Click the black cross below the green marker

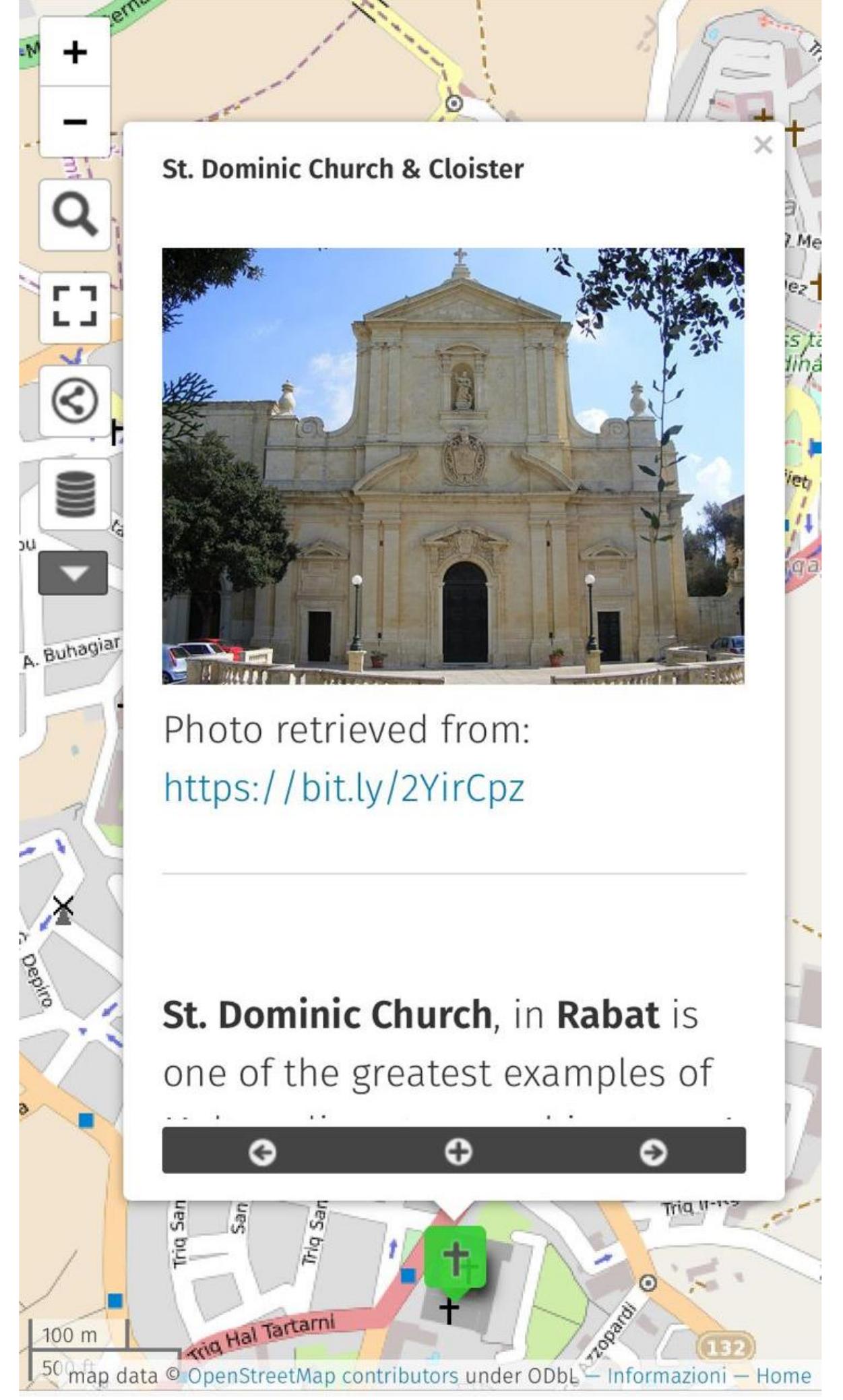point(449,1310)
